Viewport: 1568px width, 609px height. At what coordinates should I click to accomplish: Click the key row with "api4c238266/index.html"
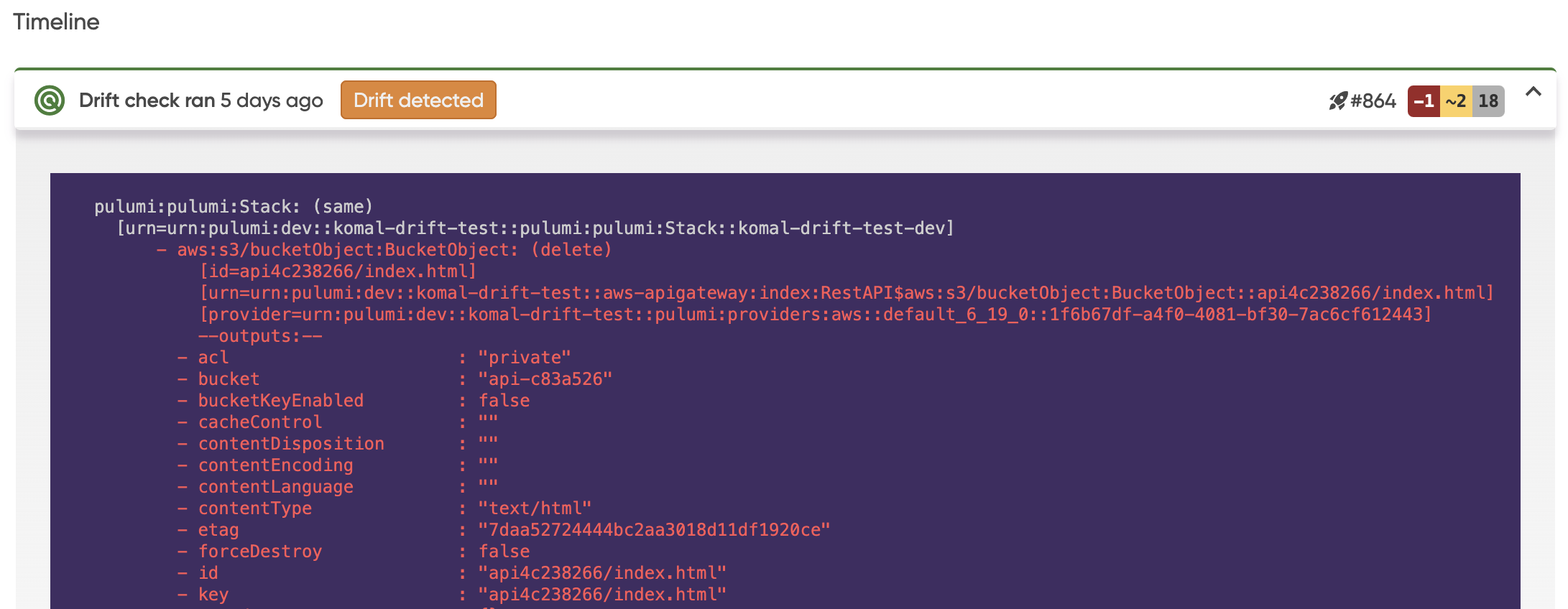[452, 595]
